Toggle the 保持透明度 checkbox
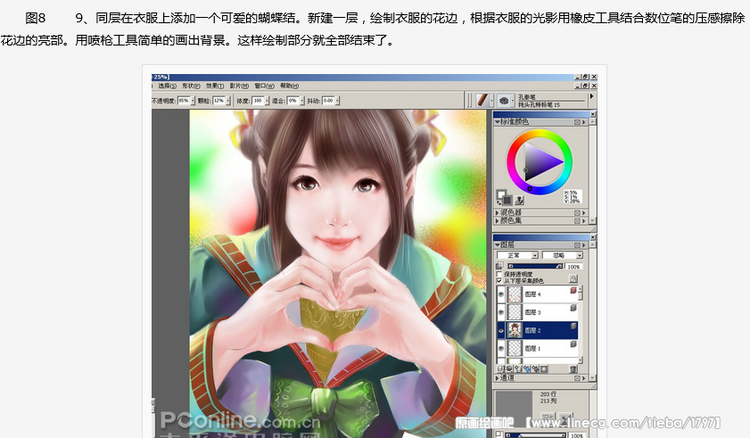This screenshot has width=750, height=438. [x=500, y=274]
